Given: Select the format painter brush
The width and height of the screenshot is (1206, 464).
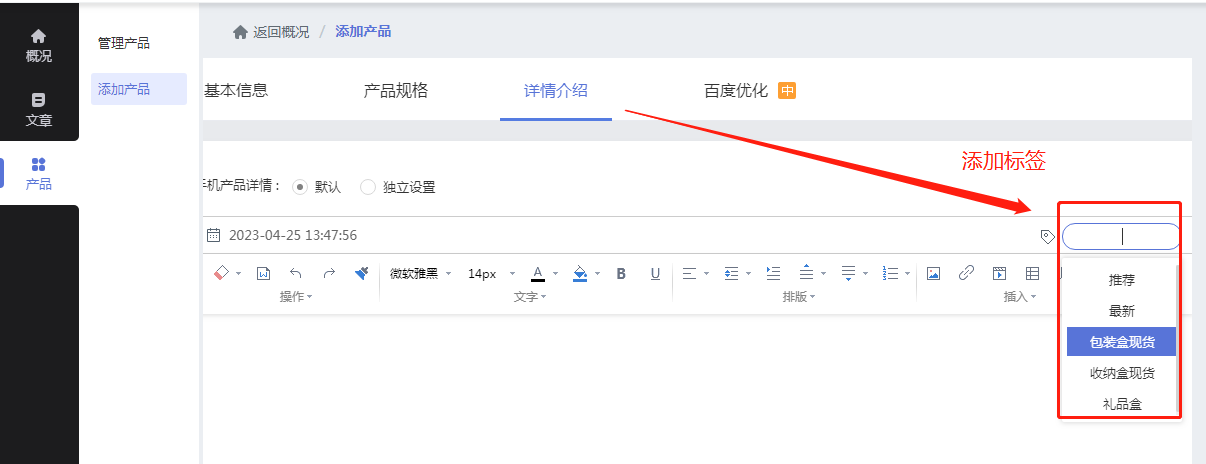Looking at the screenshot, I should pyautogui.click(x=361, y=273).
